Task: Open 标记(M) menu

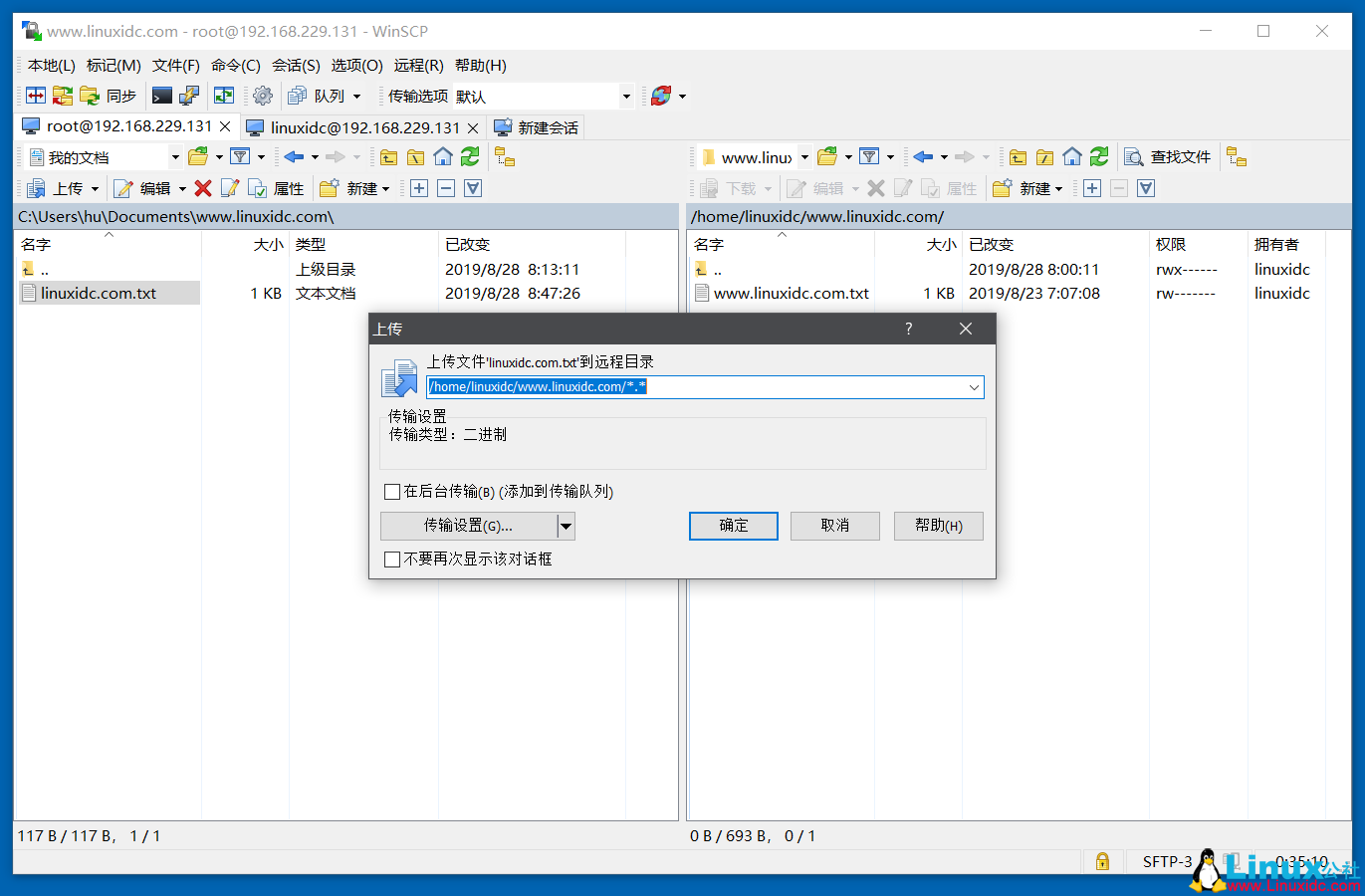Action: pyautogui.click(x=114, y=65)
